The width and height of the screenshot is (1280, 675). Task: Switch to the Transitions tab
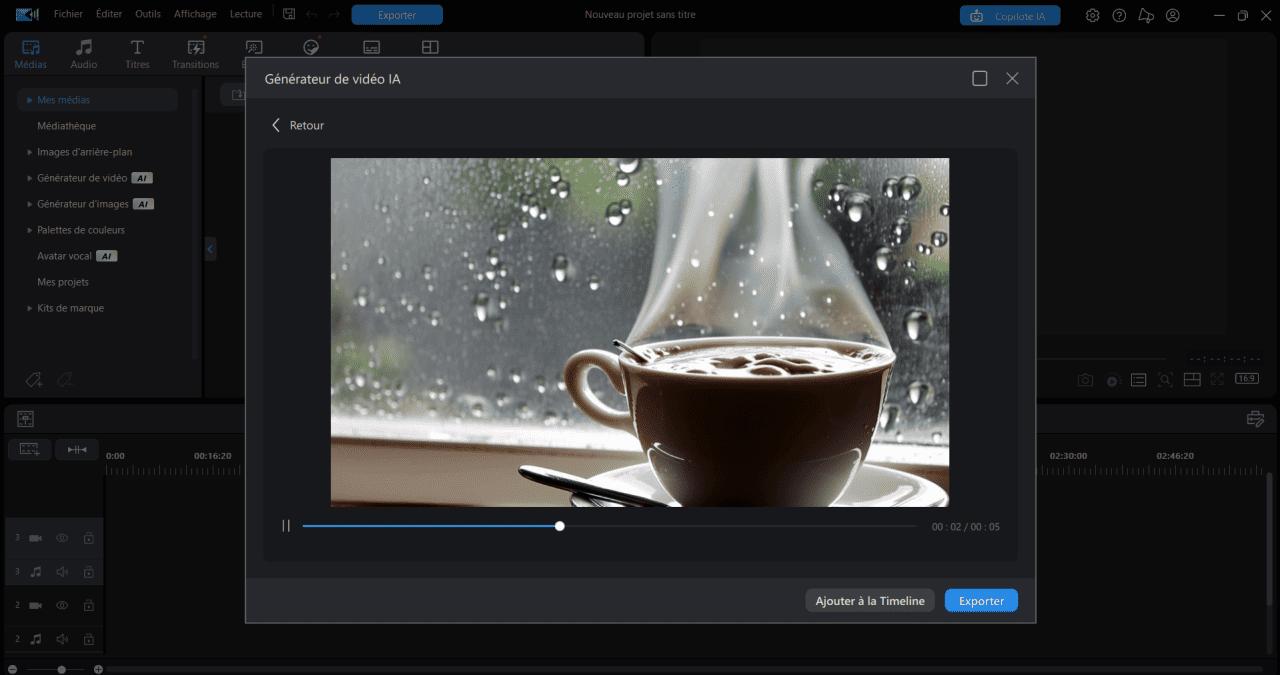coord(195,54)
